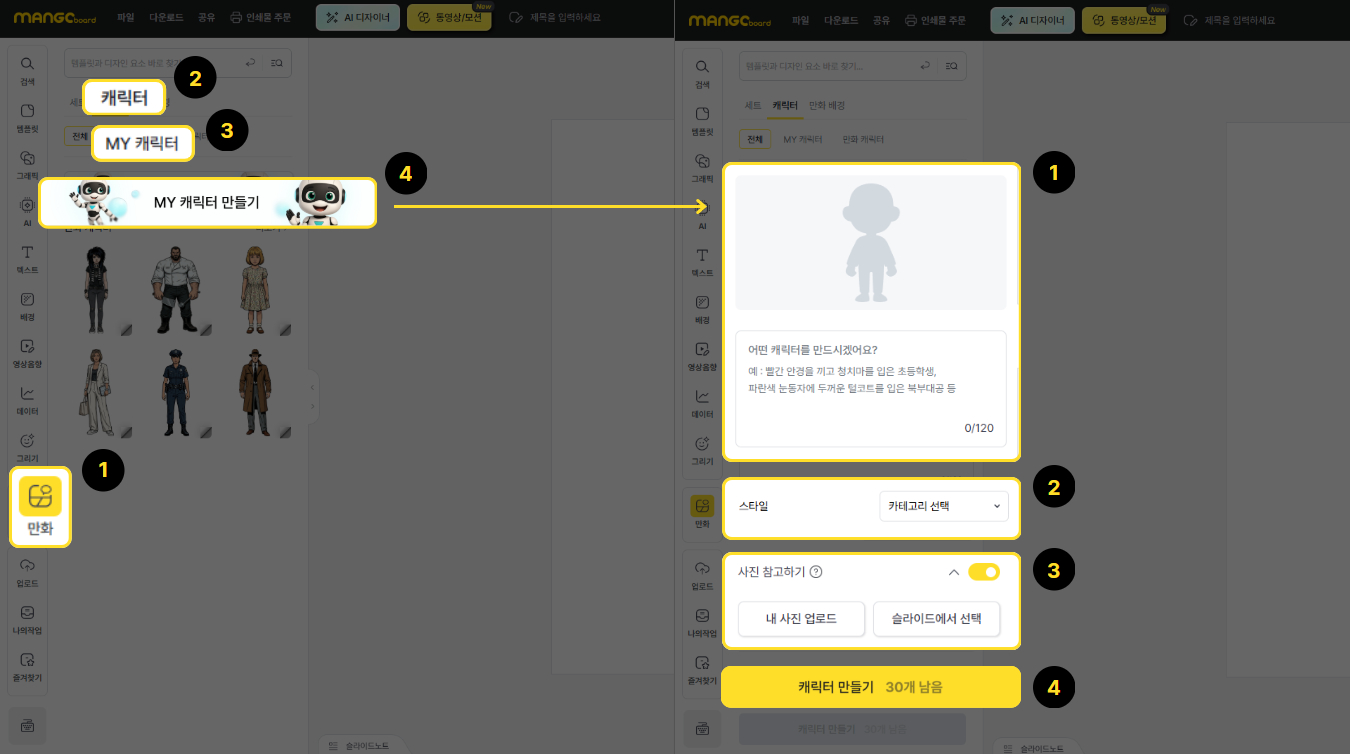Select the 텍스트 tool in the left panel sidebar
Viewport: 1350px width, 754px height.
27,258
